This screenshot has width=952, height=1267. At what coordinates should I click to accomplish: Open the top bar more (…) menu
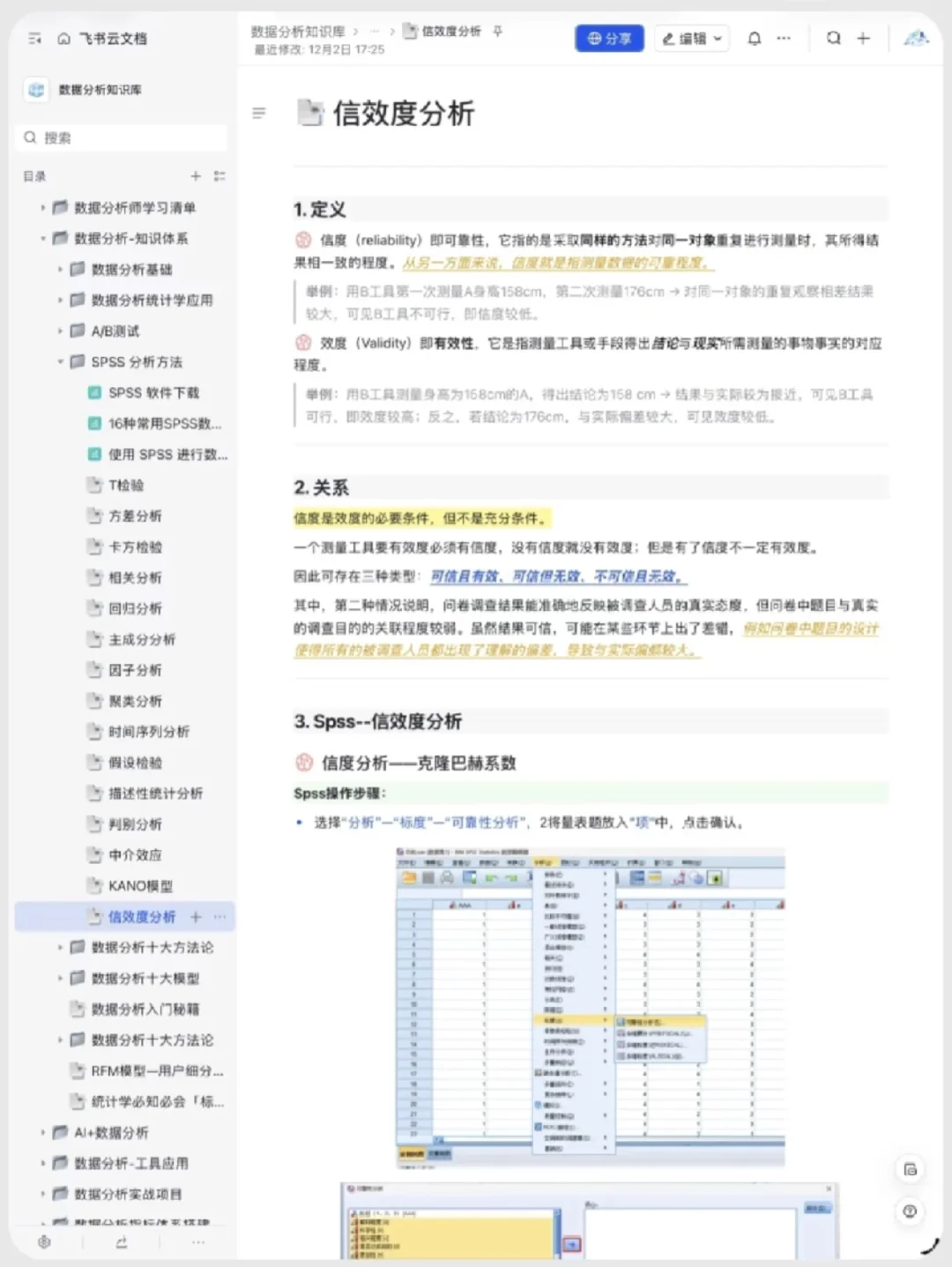click(x=784, y=39)
